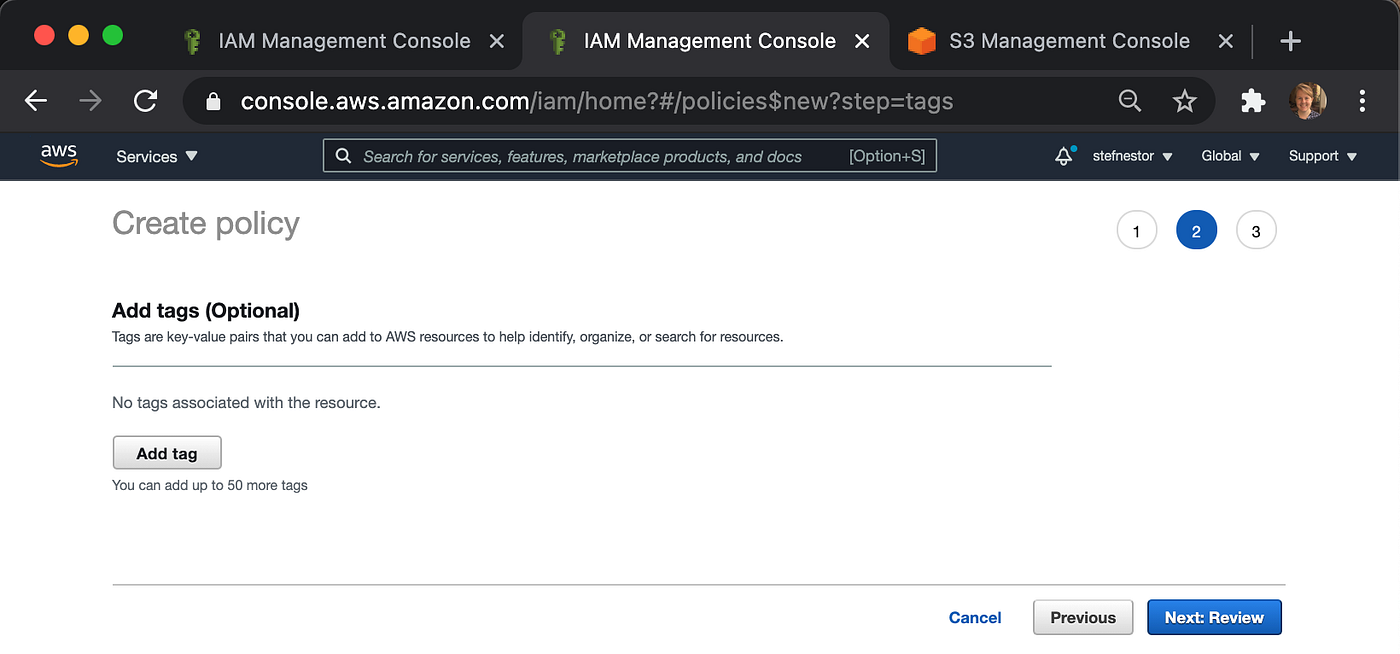This screenshot has height=654, width=1400.
Task: Open the Support dropdown menu
Action: click(x=1322, y=156)
